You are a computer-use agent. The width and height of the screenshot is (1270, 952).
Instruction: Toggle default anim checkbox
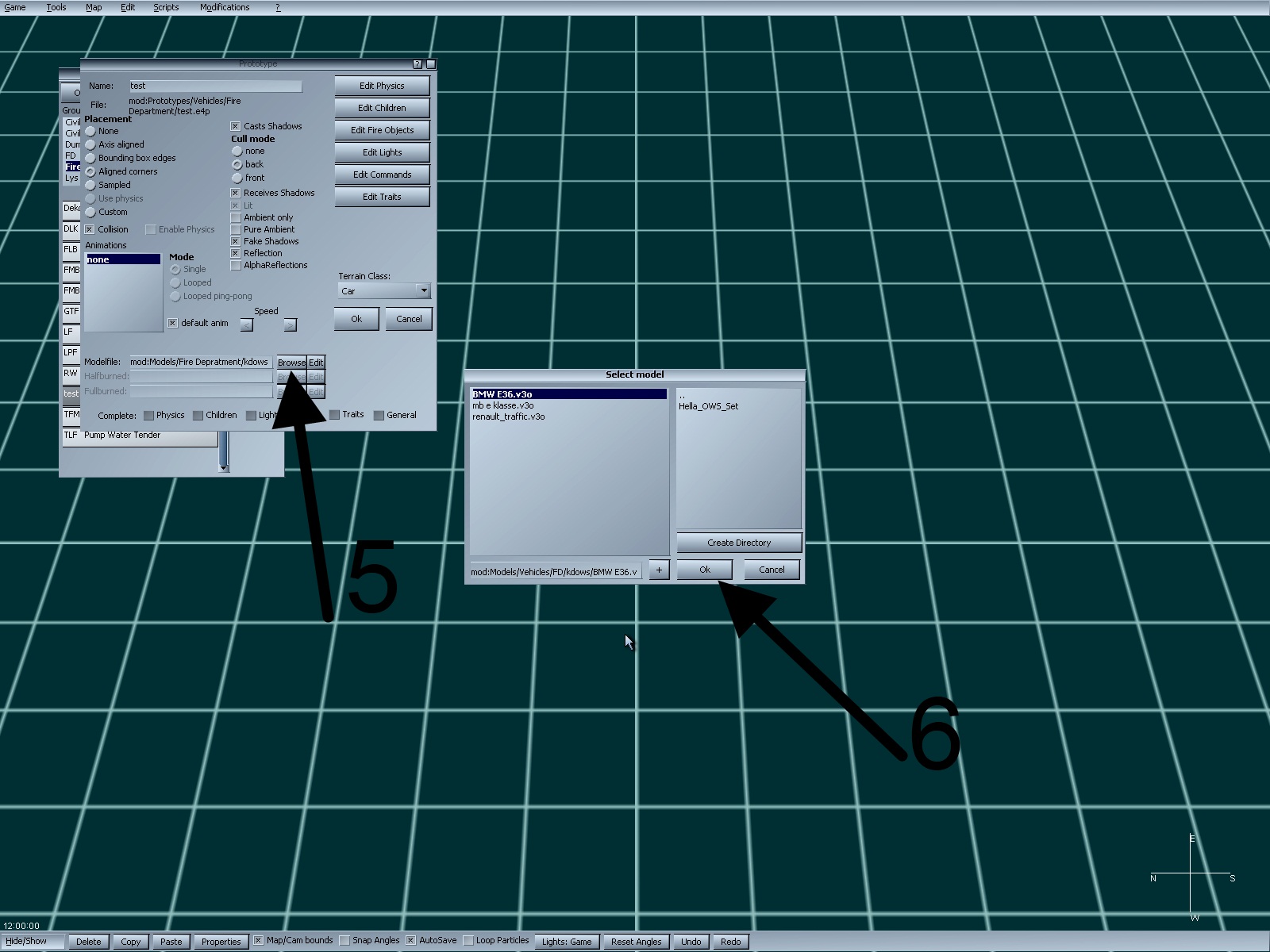[172, 323]
